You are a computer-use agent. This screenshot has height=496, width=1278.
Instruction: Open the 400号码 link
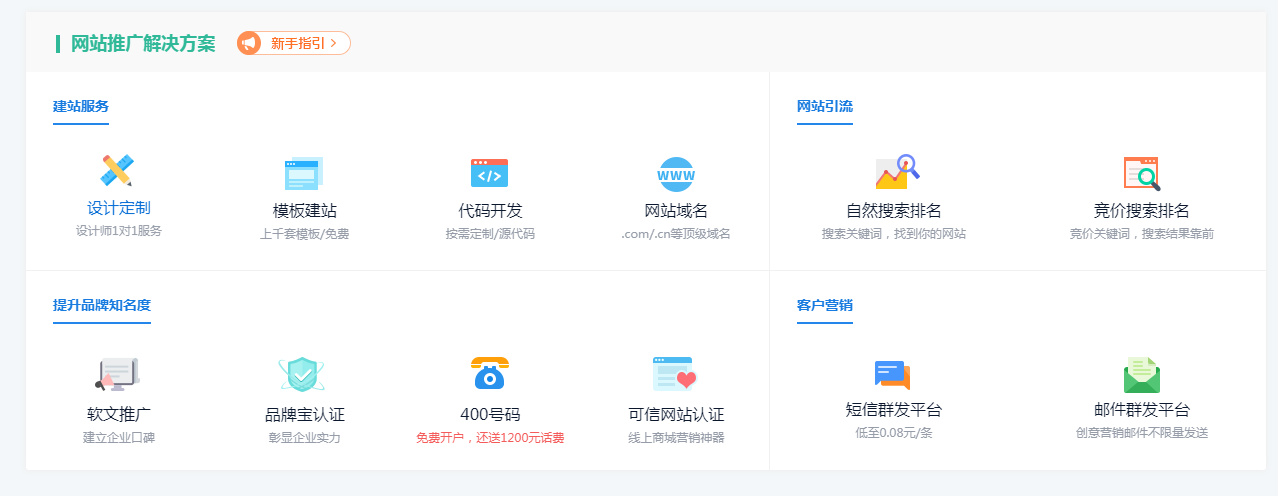pos(490,414)
